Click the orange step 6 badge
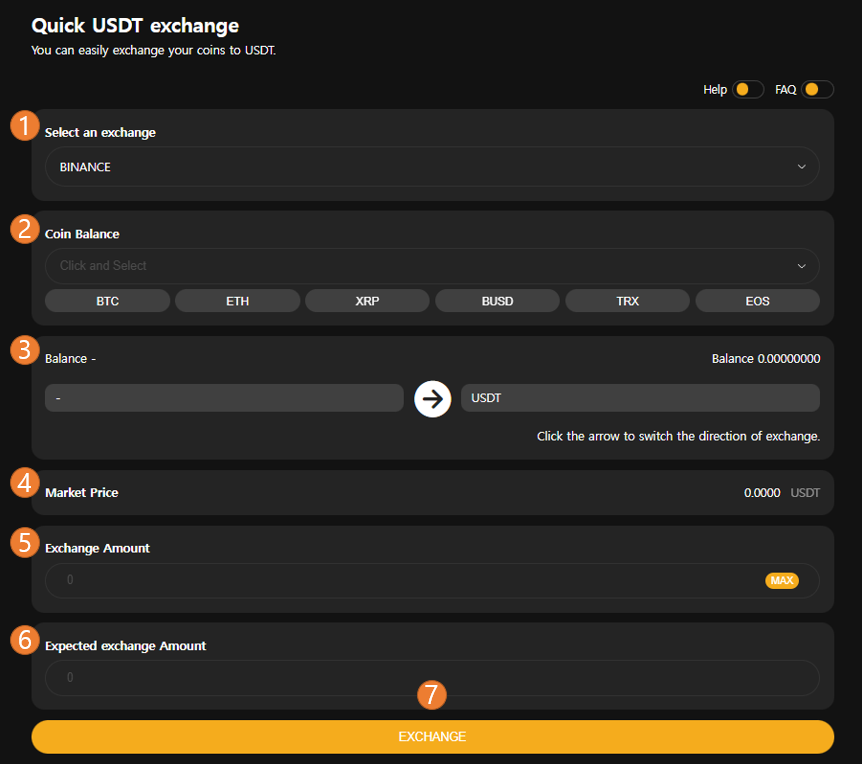 (x=25, y=639)
